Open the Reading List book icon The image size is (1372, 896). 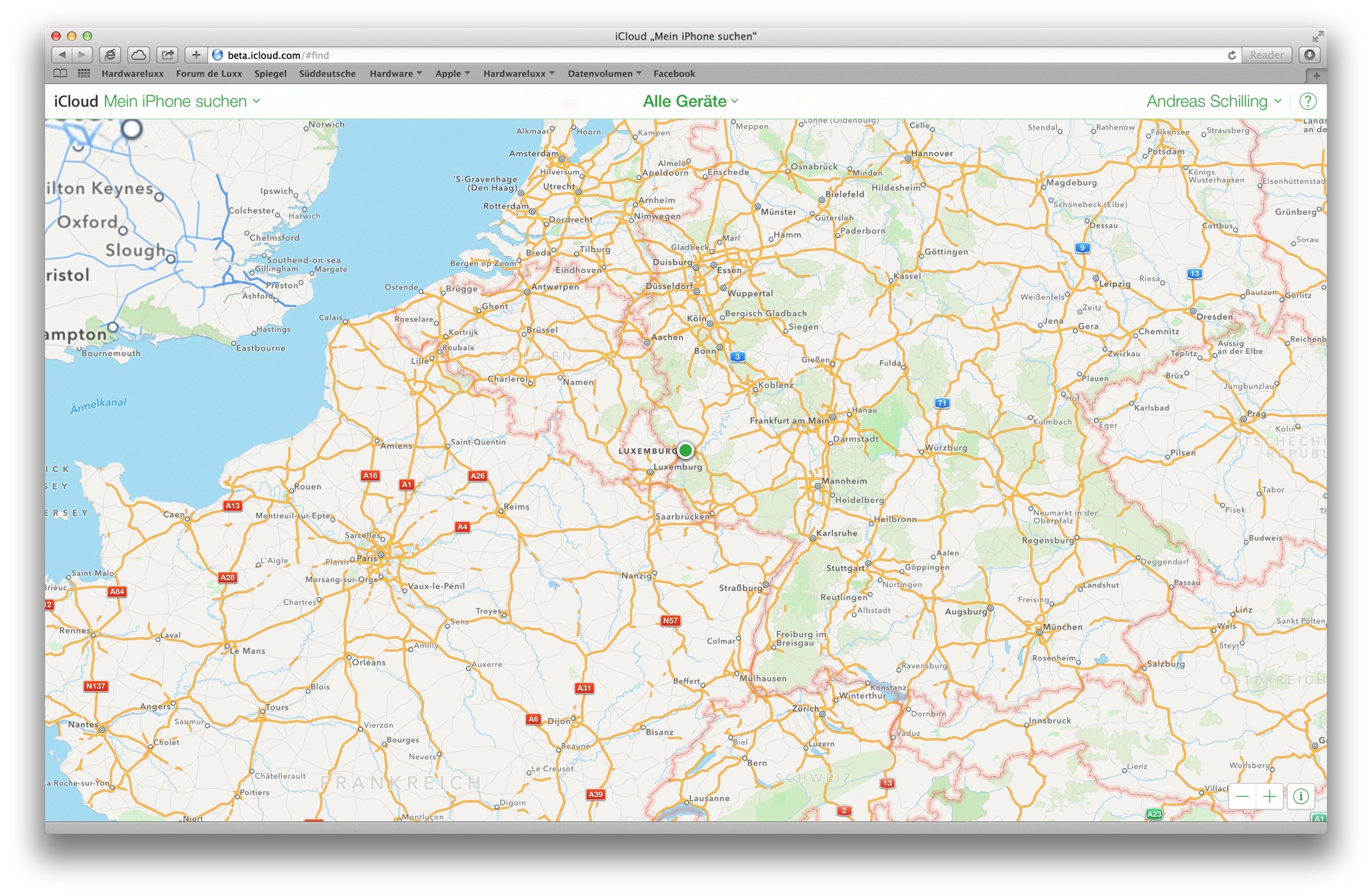(60, 73)
